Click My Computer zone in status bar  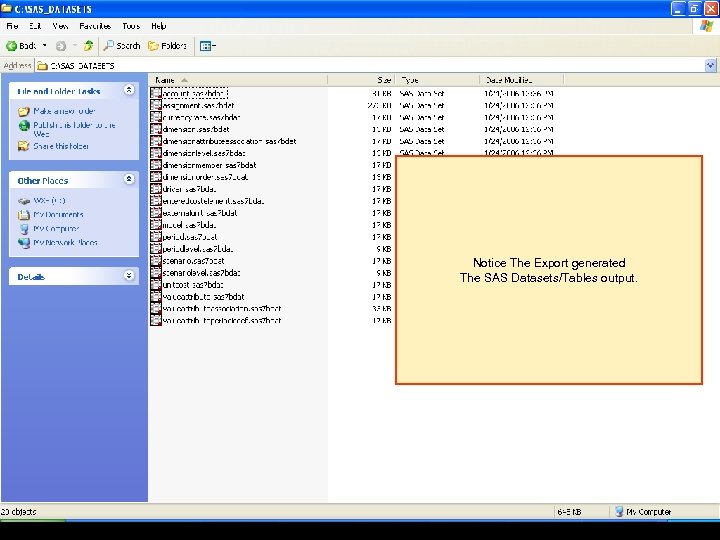643,512
